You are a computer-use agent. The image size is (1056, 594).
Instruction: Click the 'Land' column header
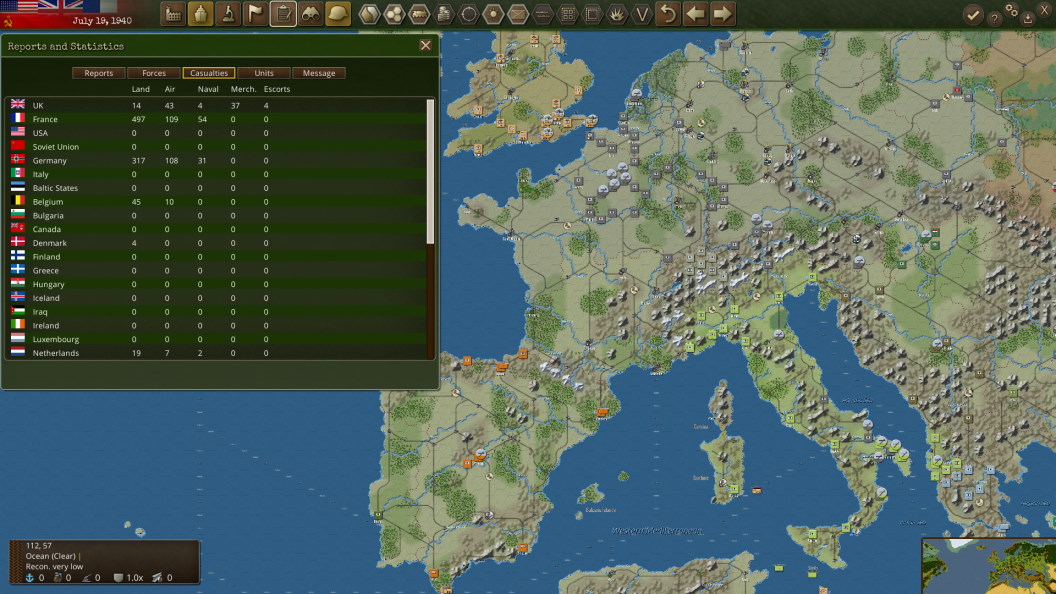point(141,89)
